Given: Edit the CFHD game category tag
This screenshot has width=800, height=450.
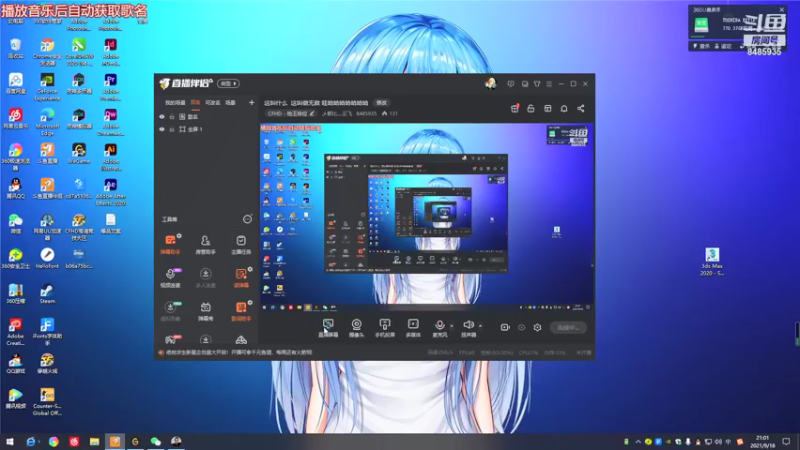Looking at the screenshot, I should tap(291, 114).
